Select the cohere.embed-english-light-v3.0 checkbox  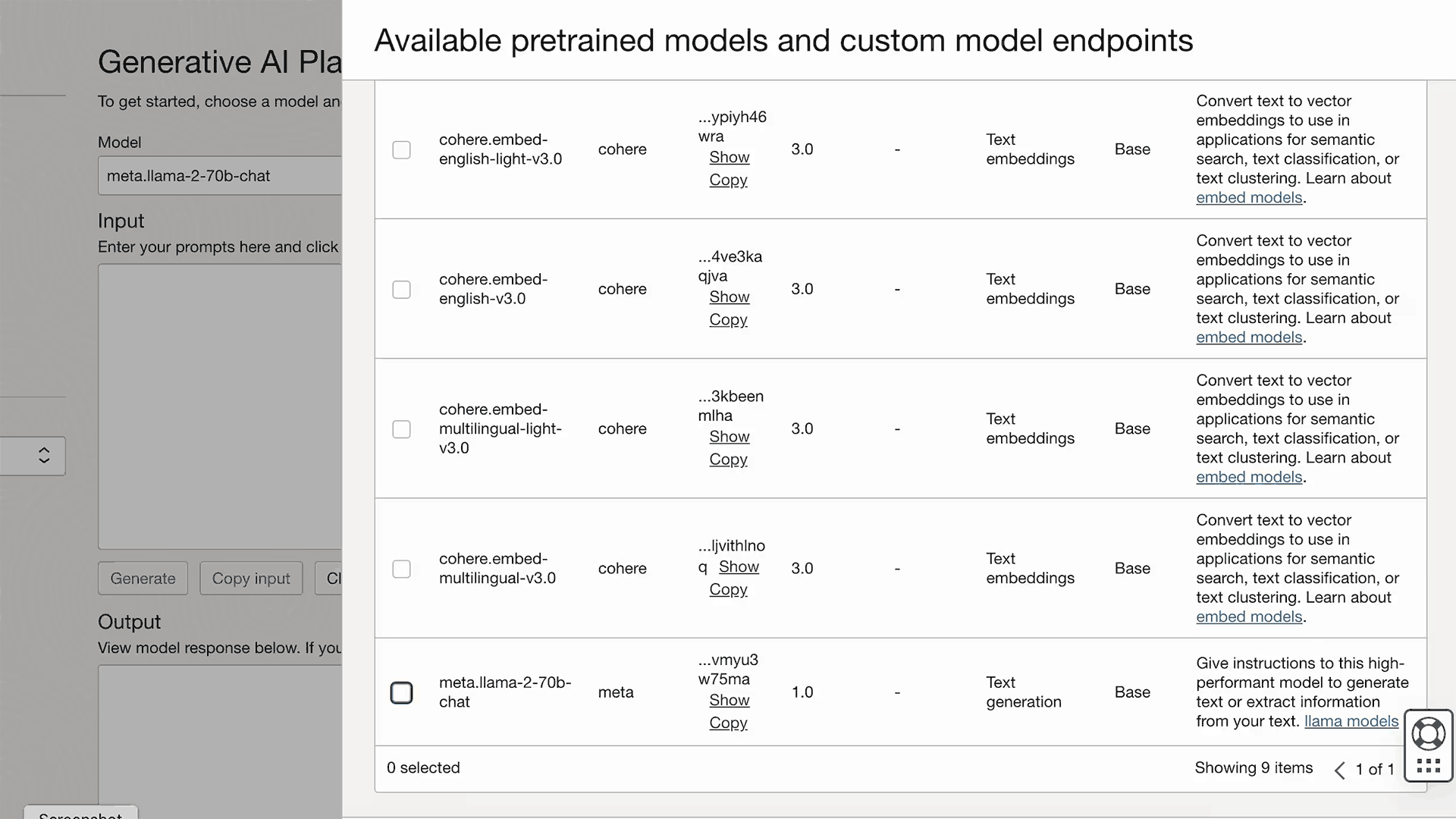[401, 149]
